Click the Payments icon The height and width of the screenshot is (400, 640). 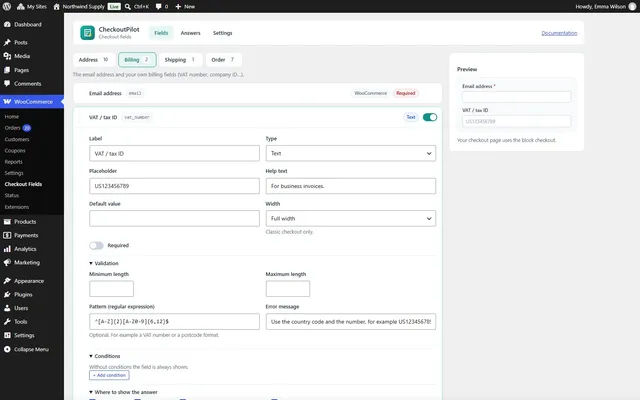7,236
